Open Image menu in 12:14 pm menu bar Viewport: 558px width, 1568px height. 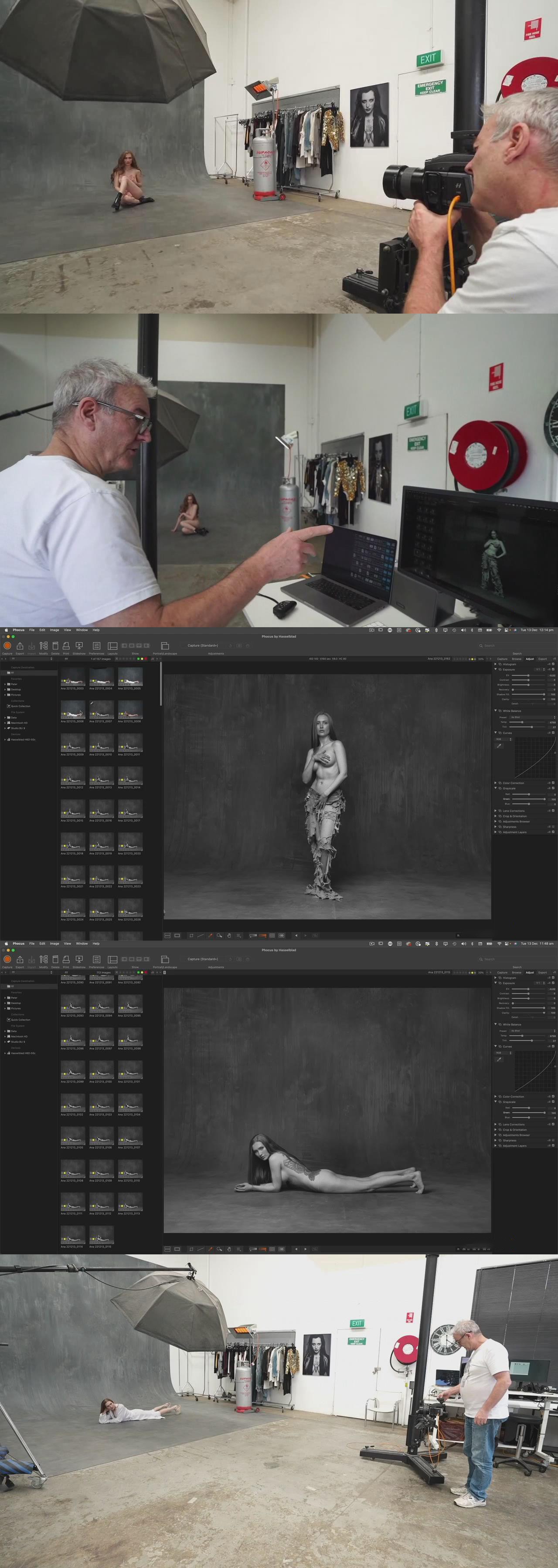click(x=54, y=630)
